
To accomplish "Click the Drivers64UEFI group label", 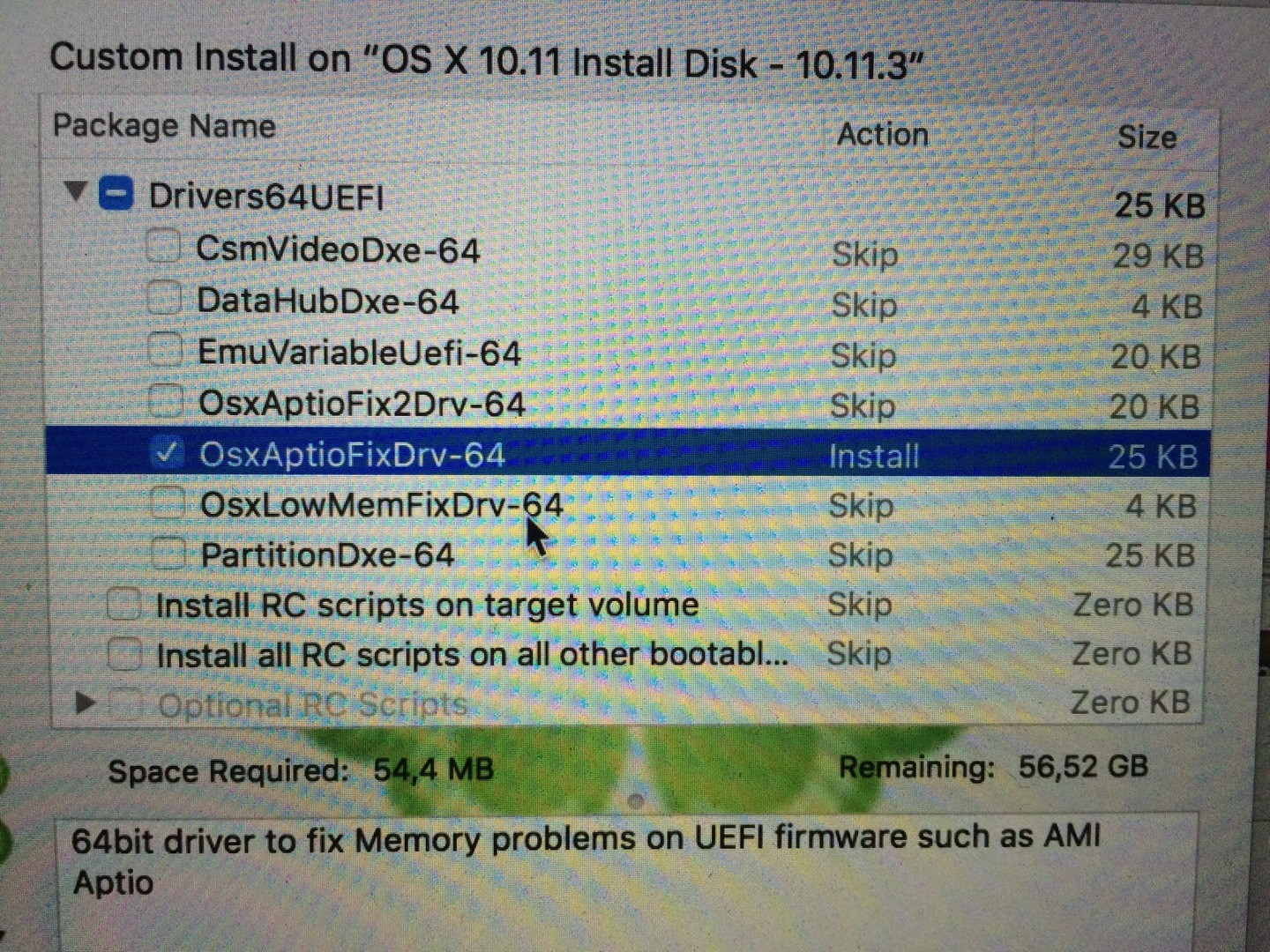I will pos(266,197).
